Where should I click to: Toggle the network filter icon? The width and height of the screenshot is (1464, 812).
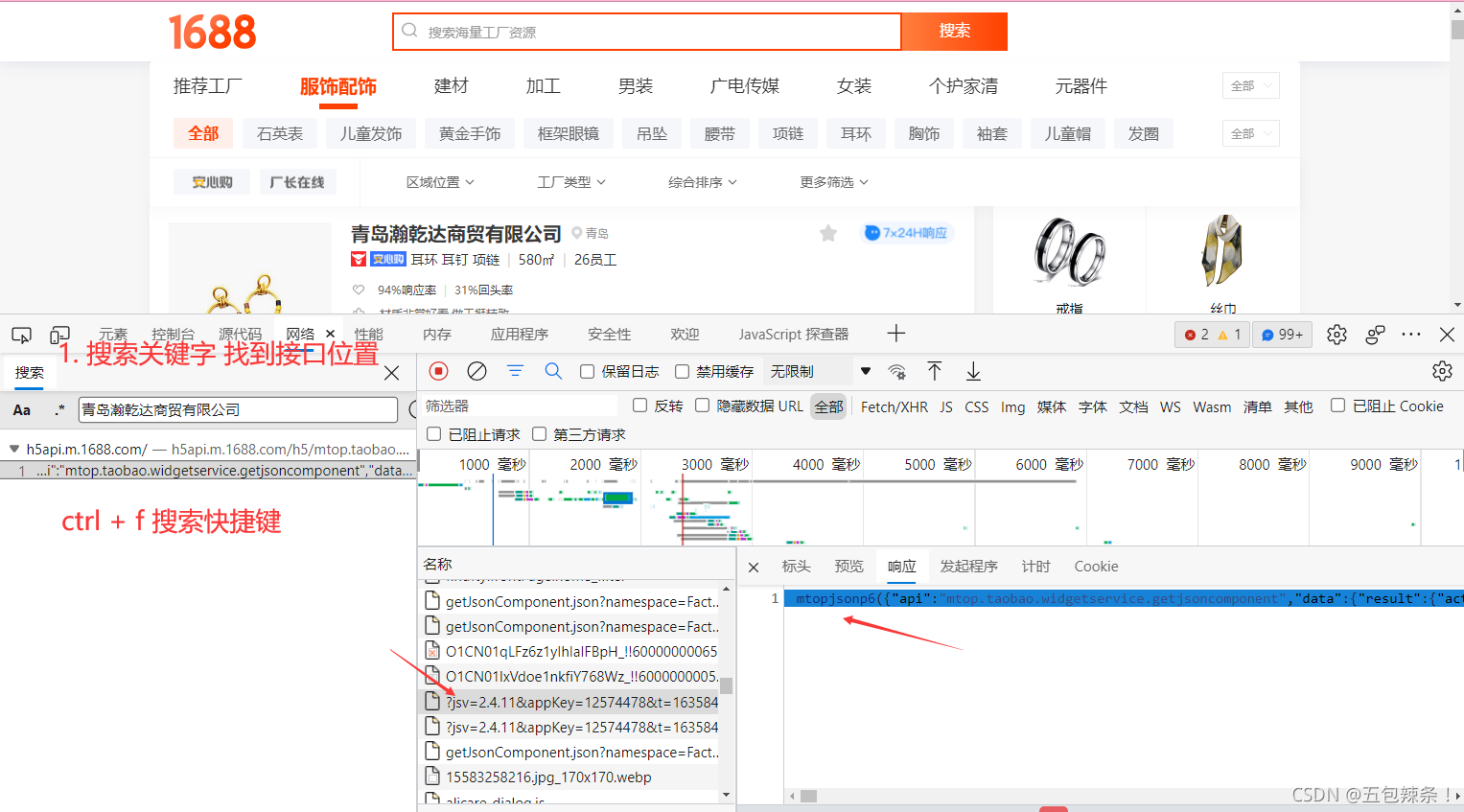click(515, 371)
